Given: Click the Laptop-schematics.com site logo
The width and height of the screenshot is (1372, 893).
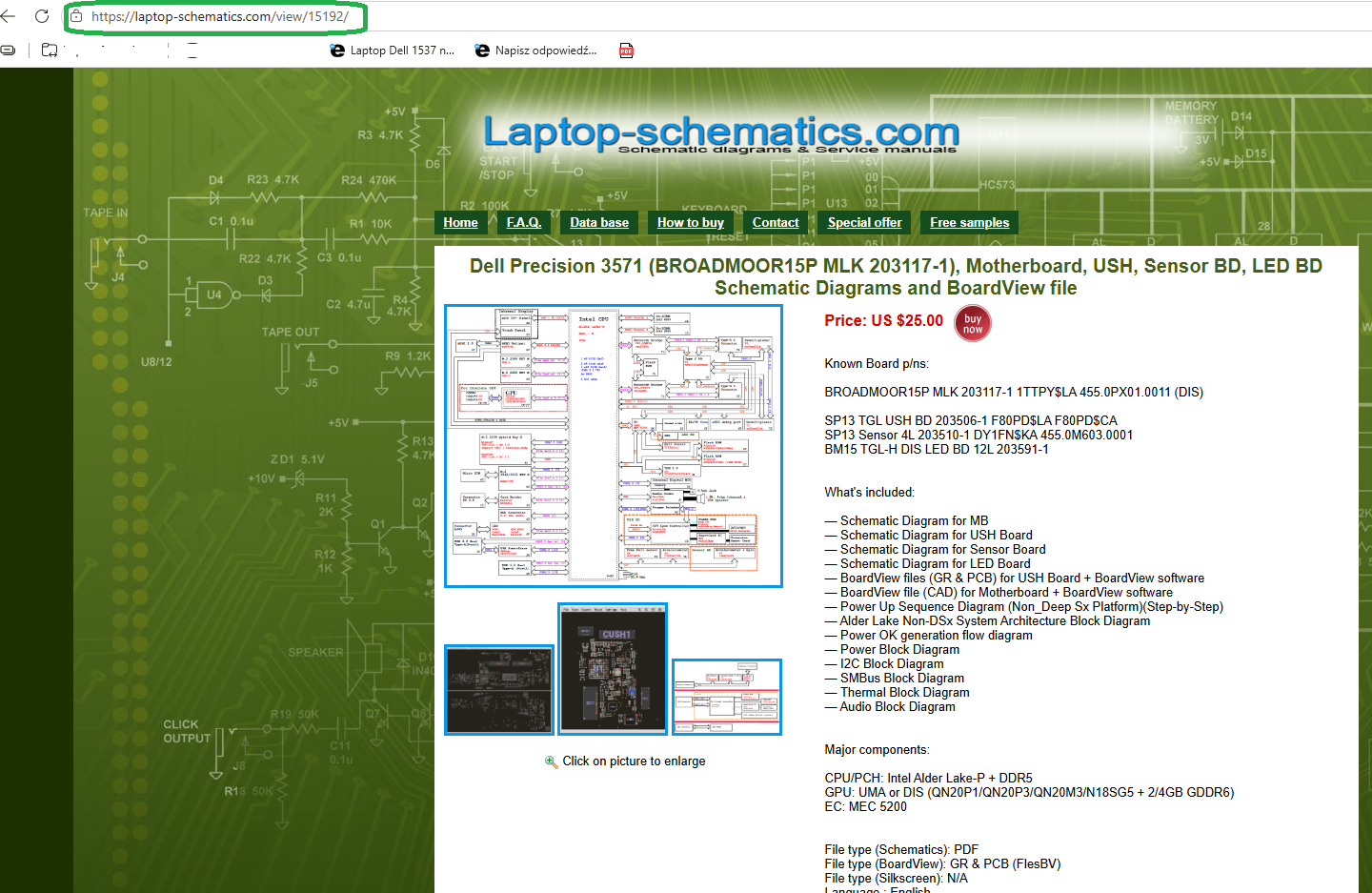Looking at the screenshot, I should point(721,133).
